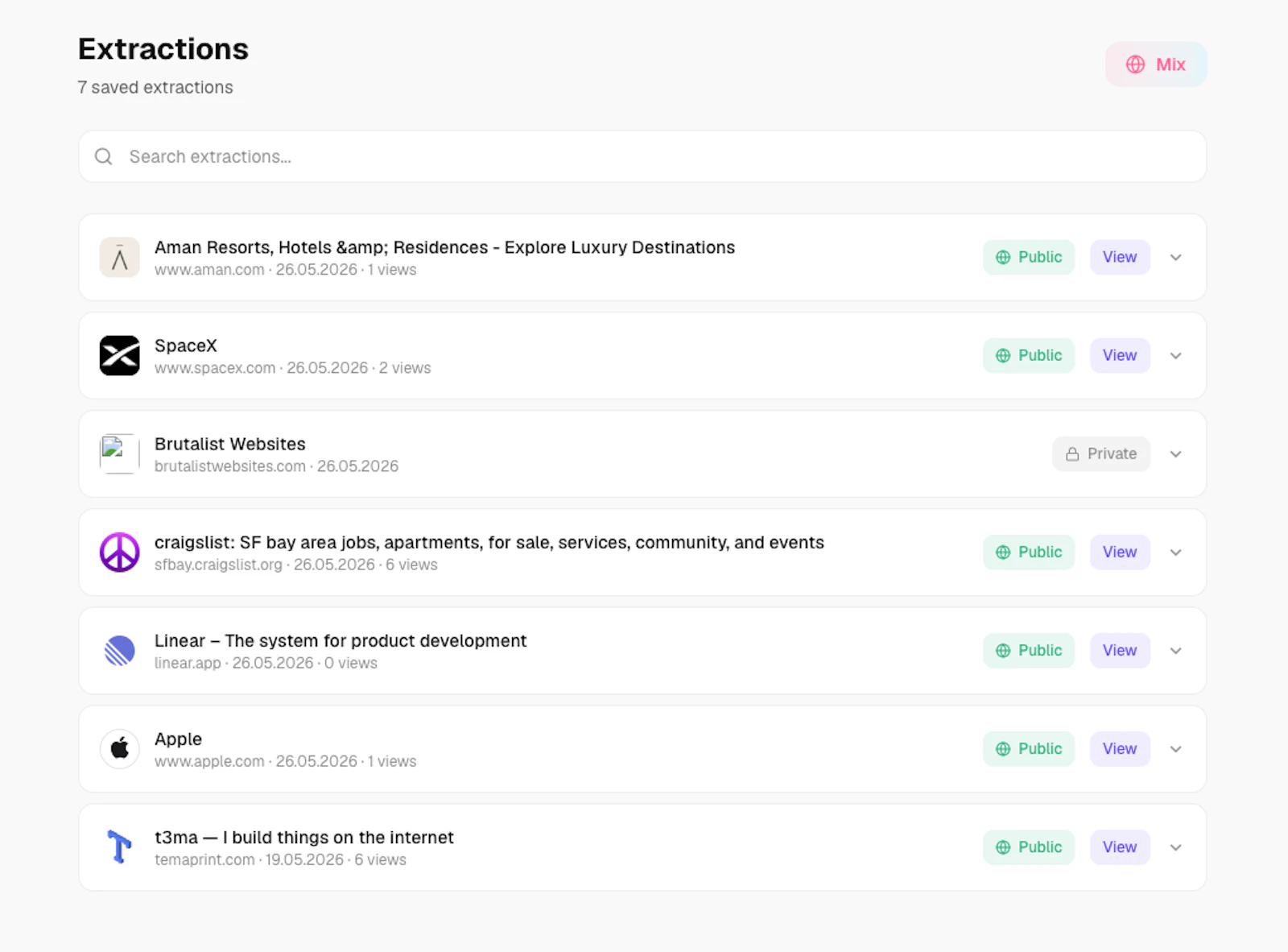Expand the craigslist row chevron

click(x=1176, y=553)
